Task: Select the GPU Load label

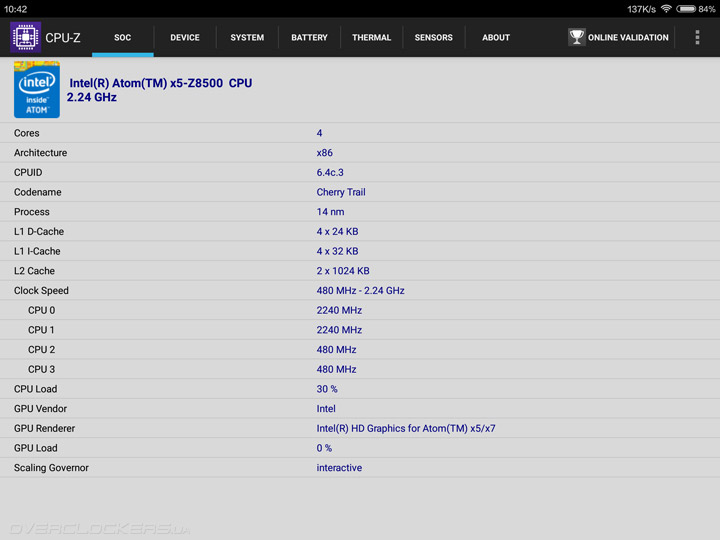Action: 36,449
